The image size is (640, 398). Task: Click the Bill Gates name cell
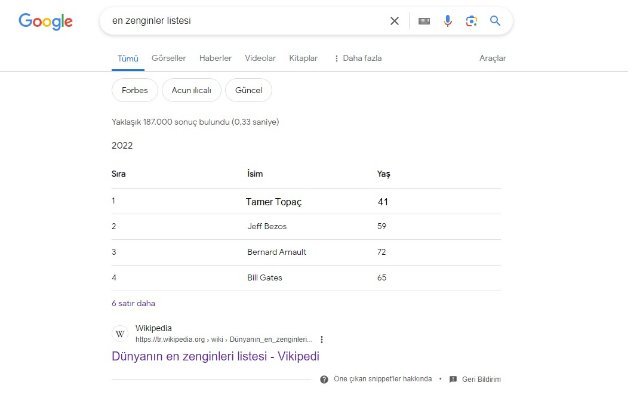pos(264,278)
